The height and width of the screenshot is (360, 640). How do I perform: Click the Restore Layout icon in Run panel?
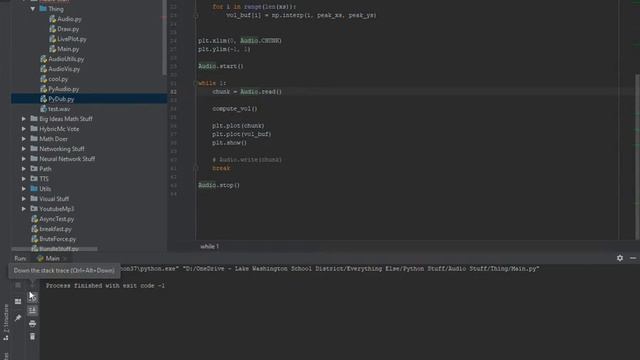(x=18, y=301)
